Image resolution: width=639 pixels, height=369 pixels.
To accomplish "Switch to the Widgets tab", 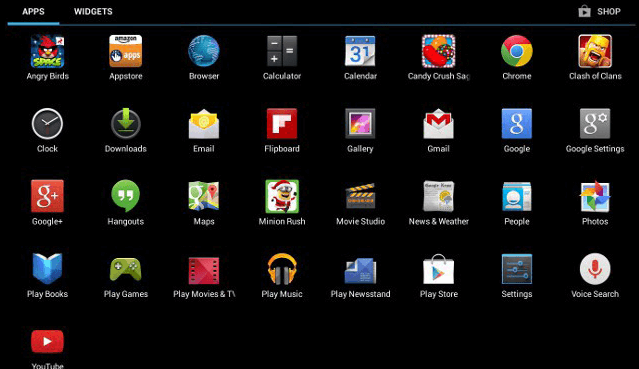I will [93, 11].
